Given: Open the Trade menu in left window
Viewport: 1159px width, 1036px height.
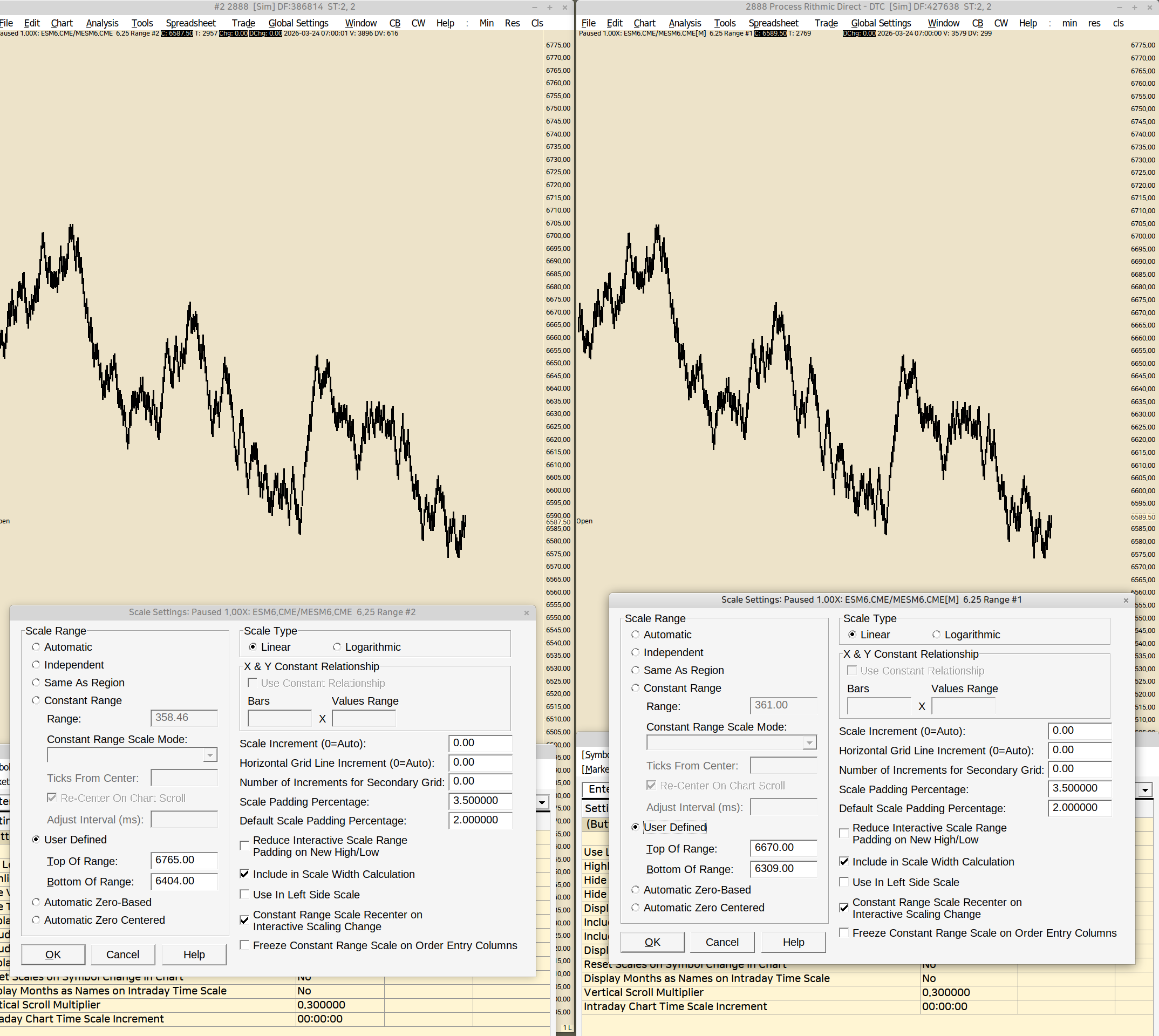Looking at the screenshot, I should [243, 23].
